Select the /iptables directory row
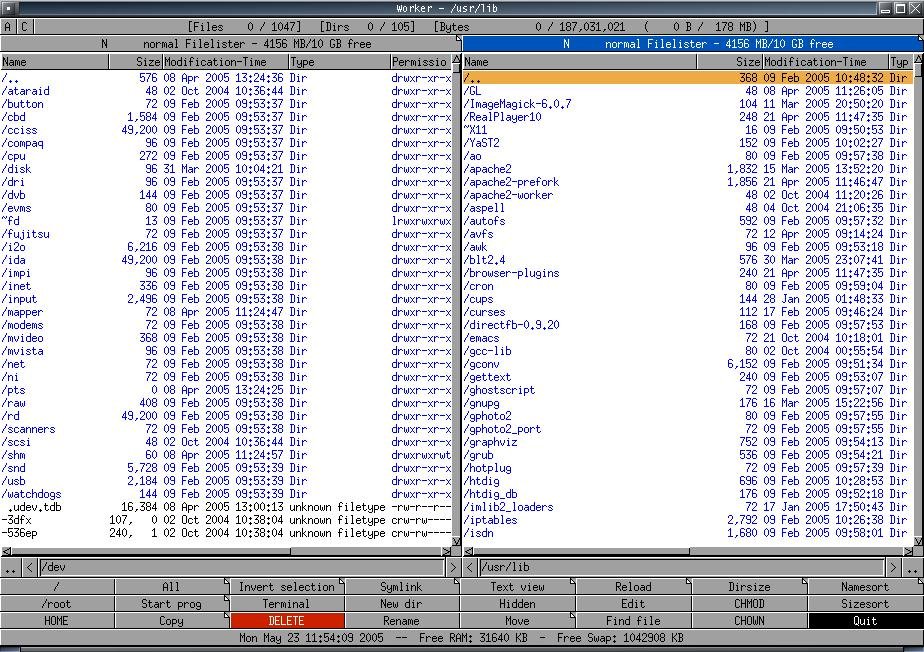 688,520
